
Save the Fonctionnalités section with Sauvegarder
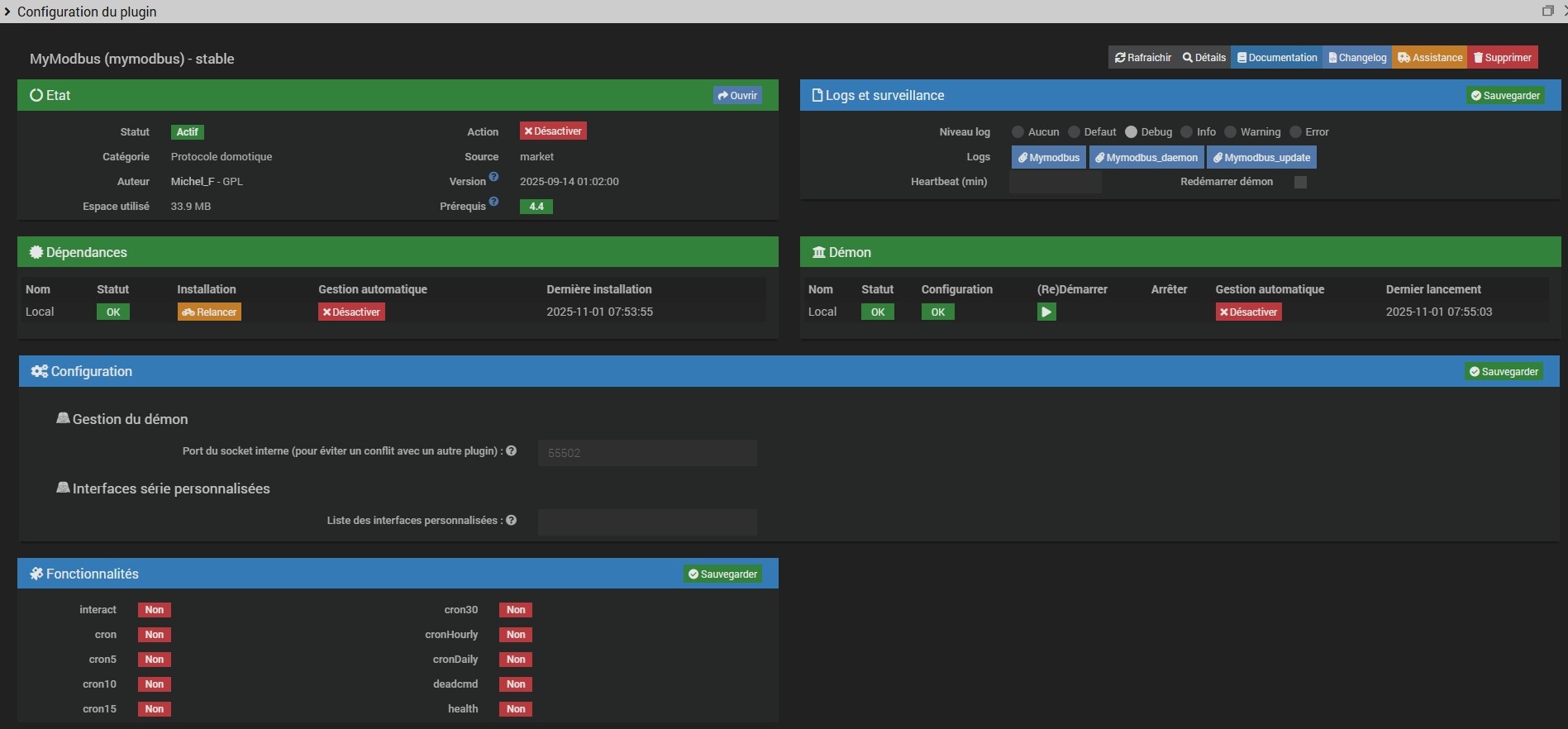[722, 574]
